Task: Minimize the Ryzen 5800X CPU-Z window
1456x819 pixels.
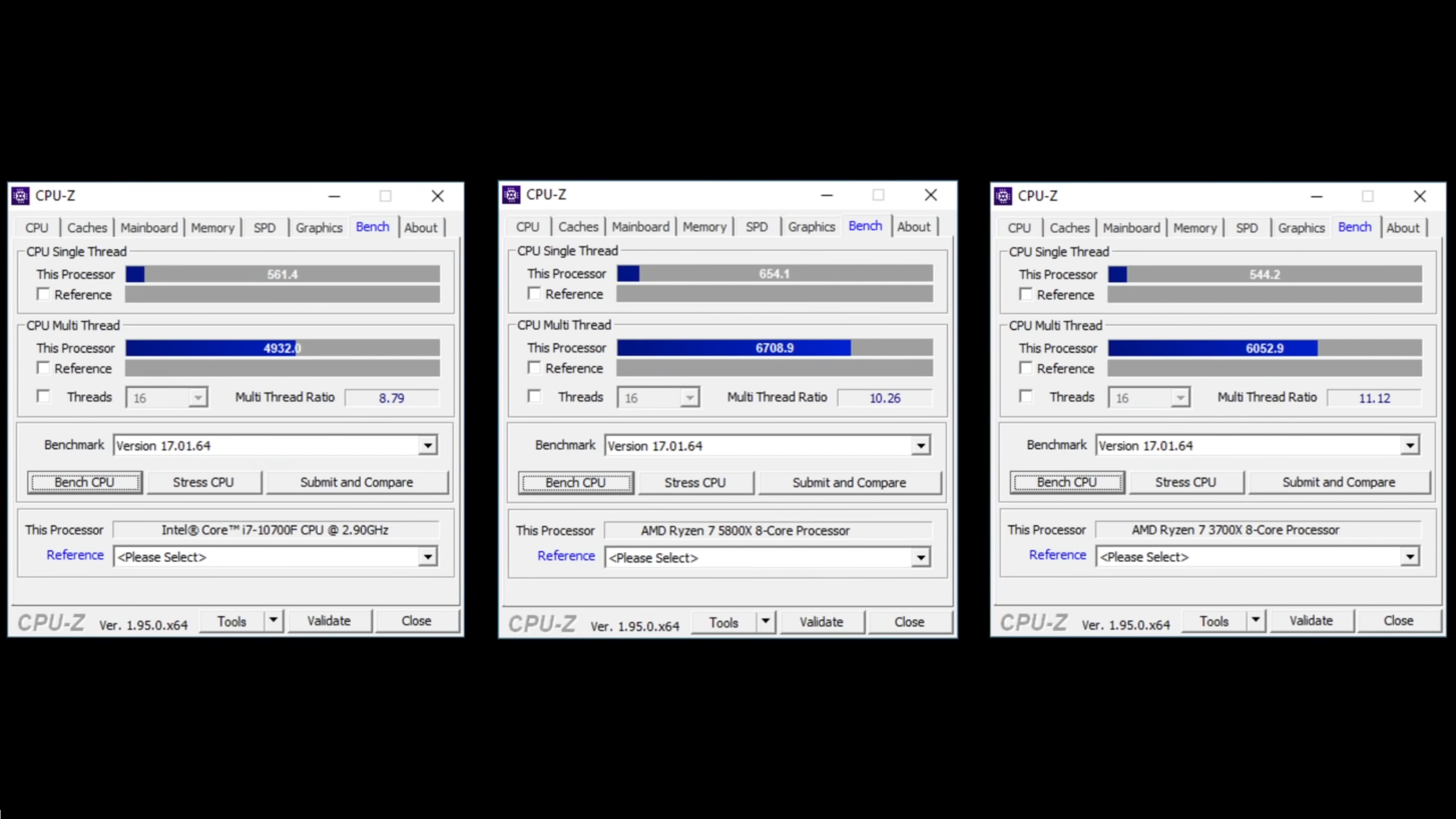Action: coord(827,195)
